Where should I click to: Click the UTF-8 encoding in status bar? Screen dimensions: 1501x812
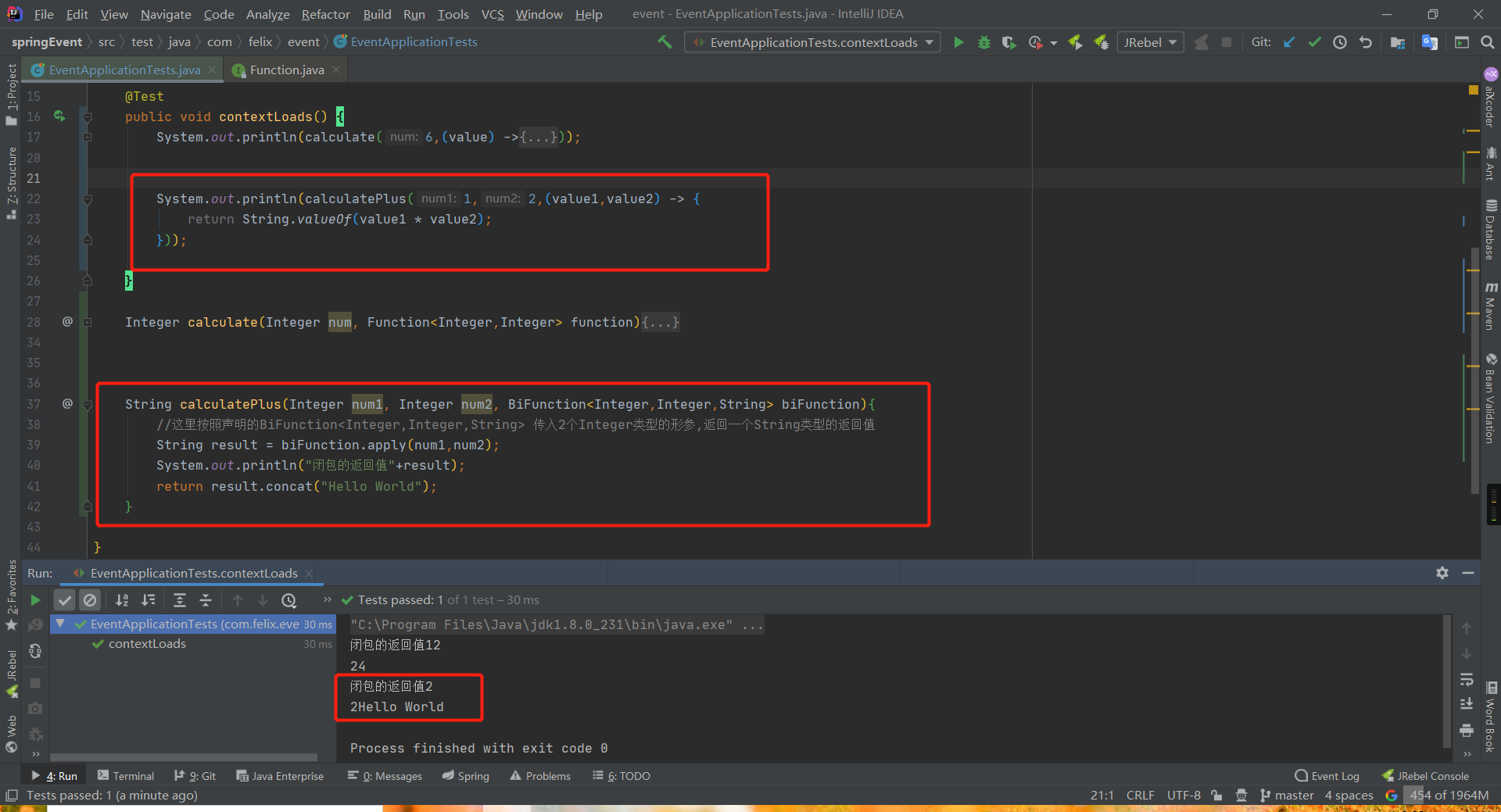click(x=1184, y=795)
